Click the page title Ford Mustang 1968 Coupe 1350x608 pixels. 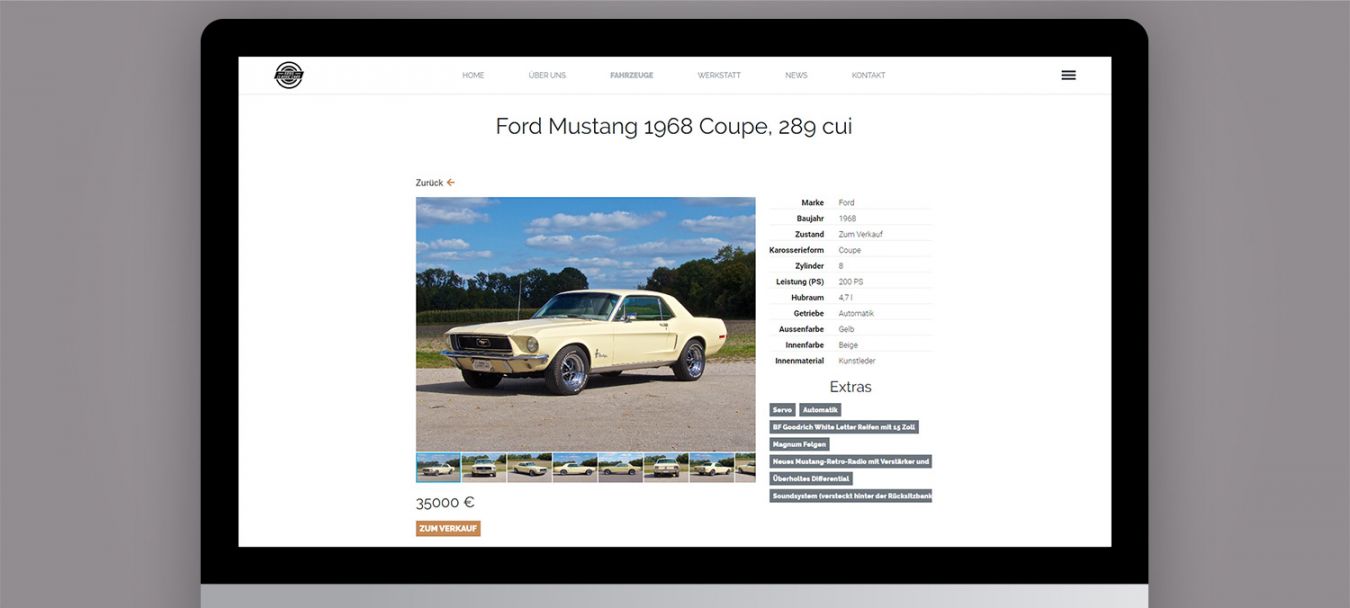click(674, 127)
